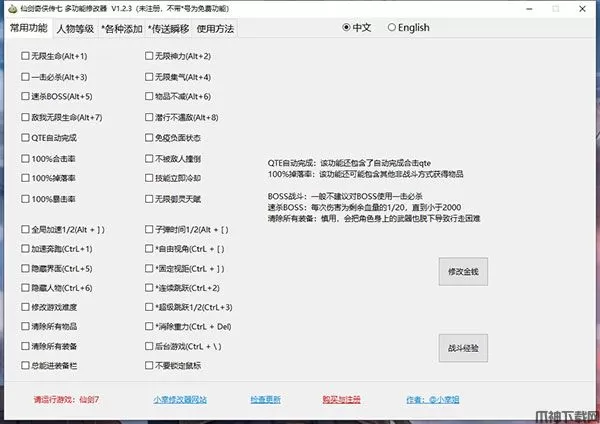Select the 中文 language radio button
The image size is (600, 424).
(x=347, y=28)
